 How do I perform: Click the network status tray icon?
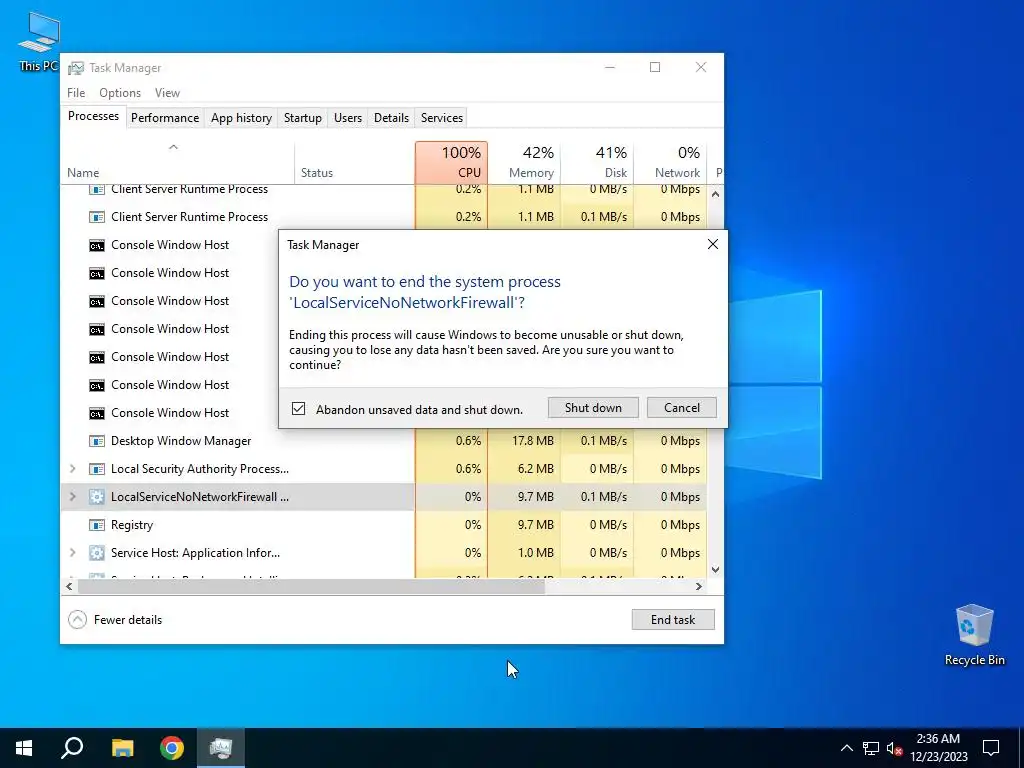871,748
